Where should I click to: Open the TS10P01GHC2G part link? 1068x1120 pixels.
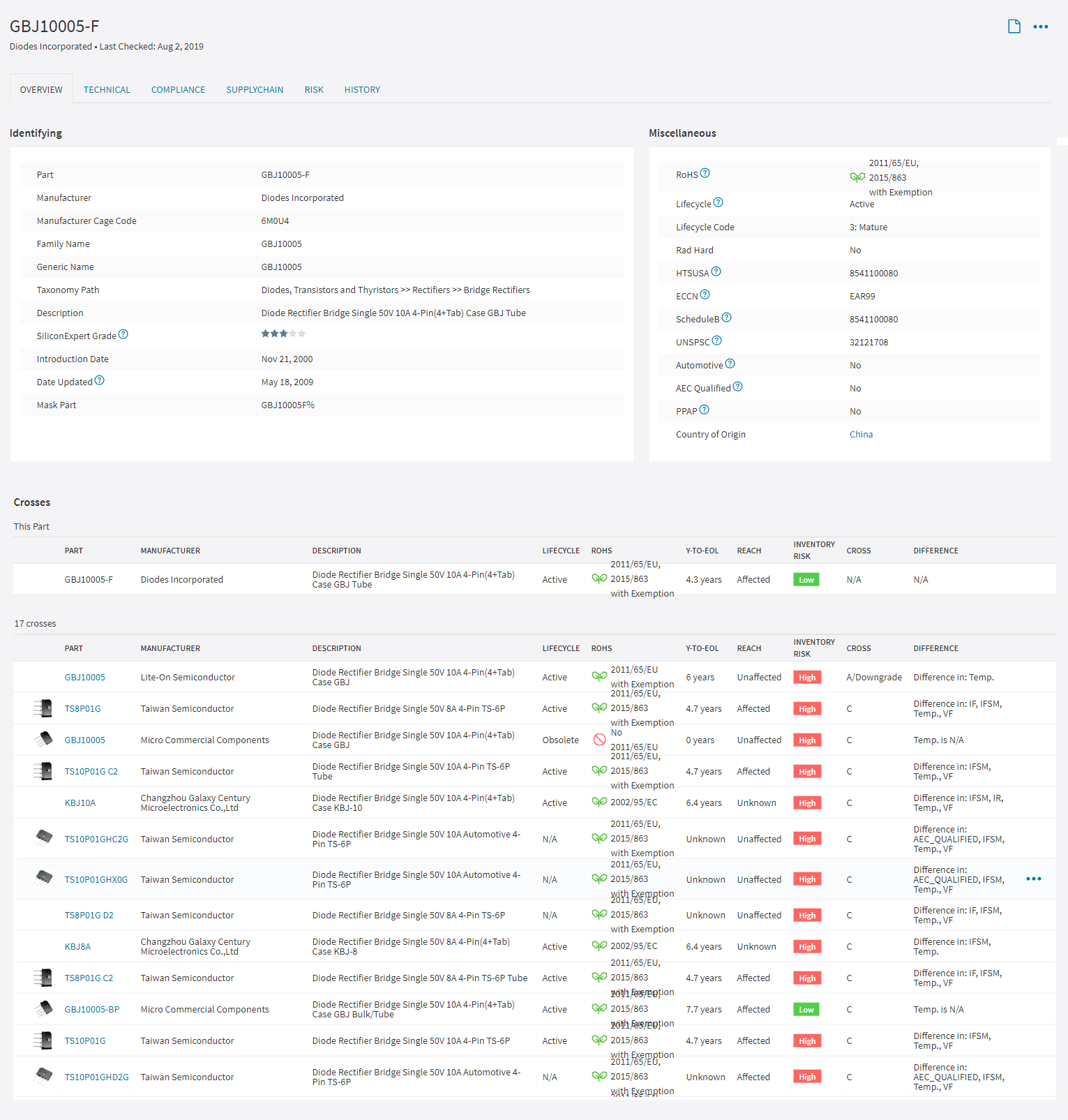coord(96,839)
